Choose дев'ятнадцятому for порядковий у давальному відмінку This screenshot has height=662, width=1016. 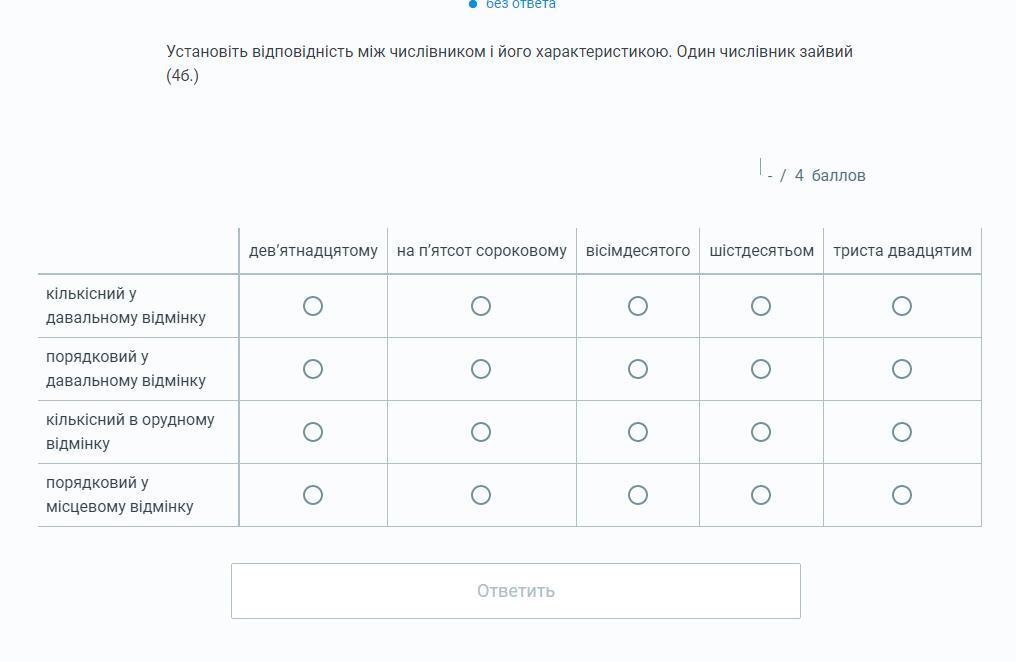tap(313, 369)
